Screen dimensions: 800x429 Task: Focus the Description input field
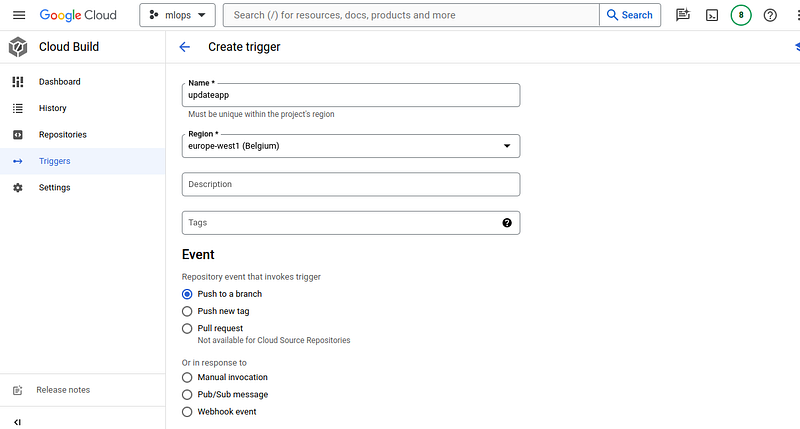[351, 184]
